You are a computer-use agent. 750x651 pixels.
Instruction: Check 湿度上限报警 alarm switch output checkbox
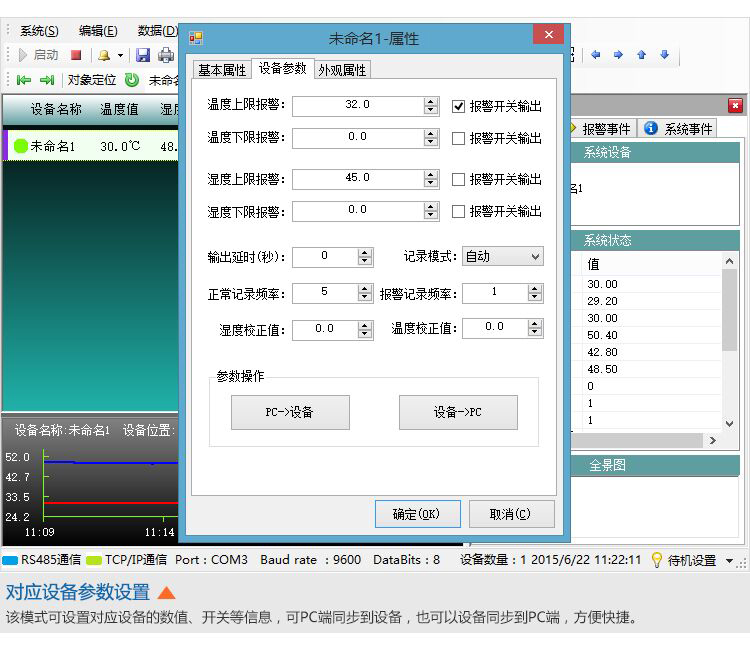click(458, 179)
